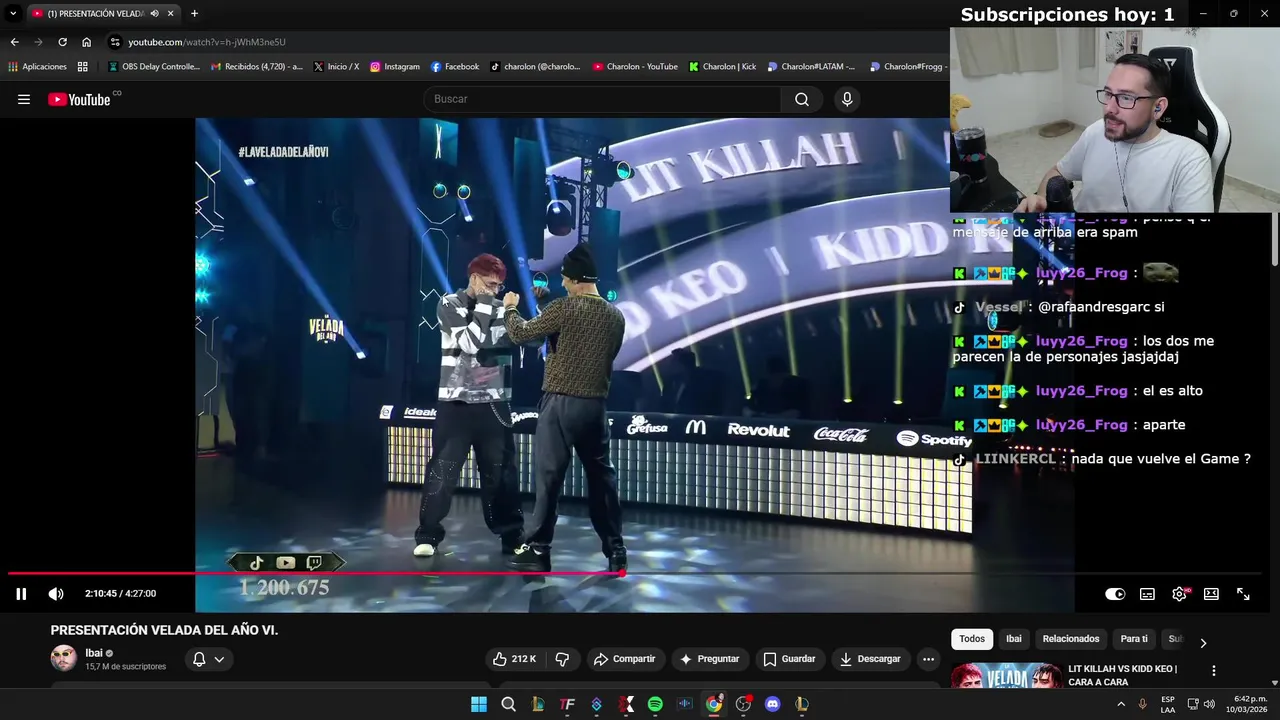Select the Relacionados chip
Image resolution: width=1280 pixels, height=720 pixels.
1071,639
